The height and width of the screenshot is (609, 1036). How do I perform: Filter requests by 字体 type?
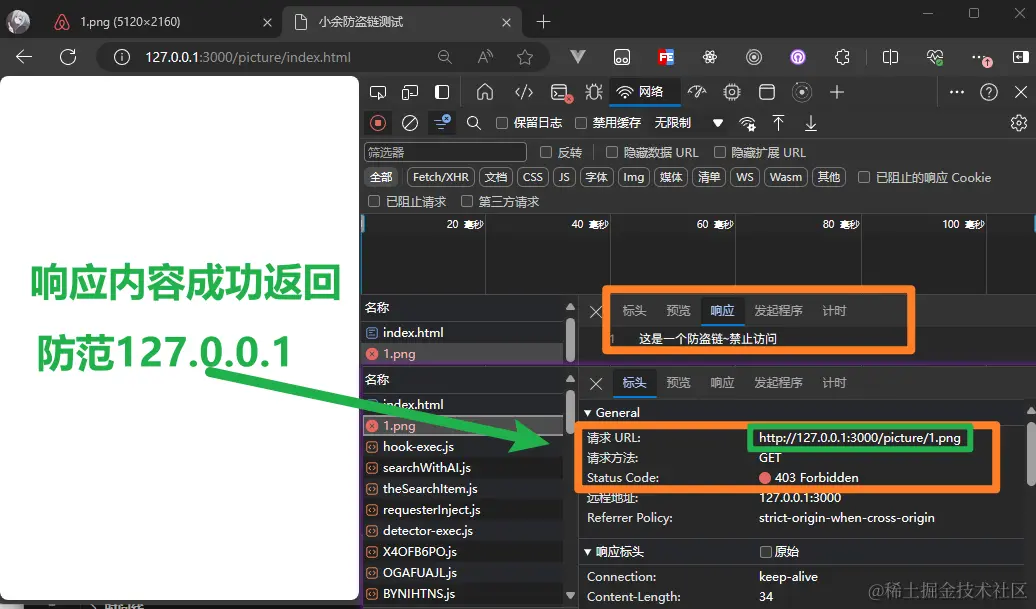point(597,177)
